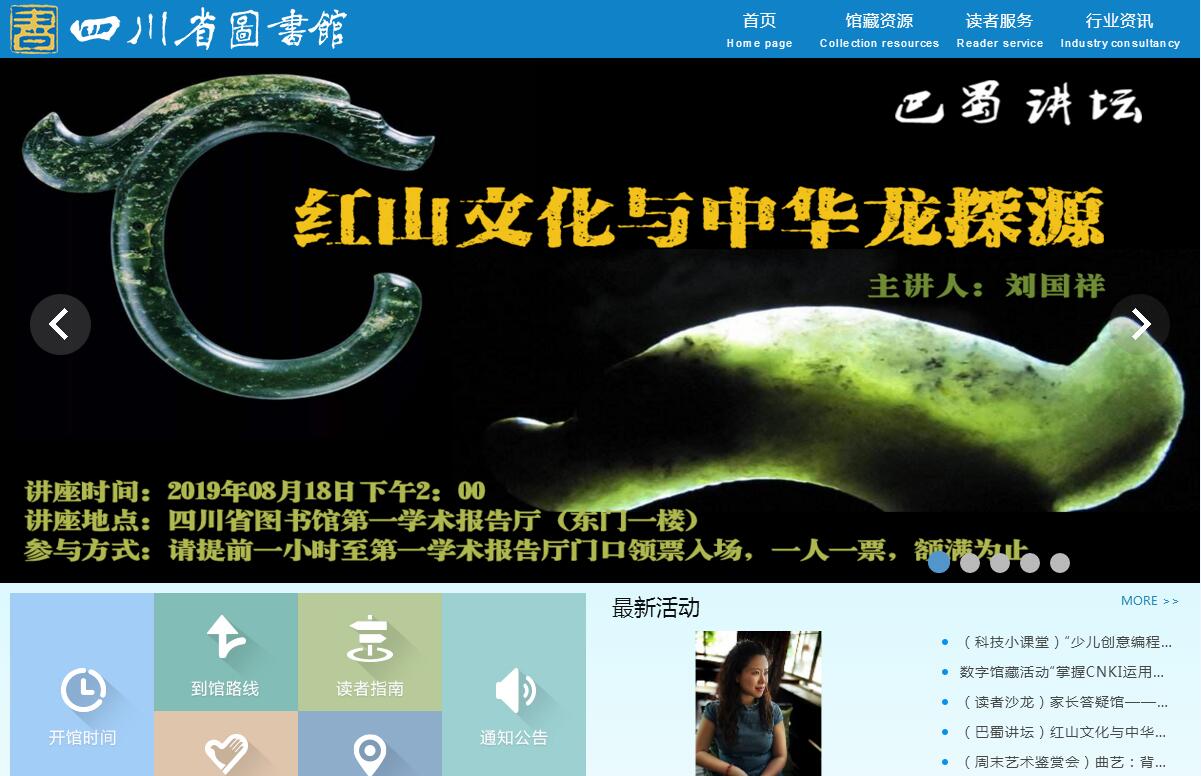This screenshot has width=1201, height=776.
Task: Click the woman's photo thumbnail in 最新活动
Action: point(758,702)
